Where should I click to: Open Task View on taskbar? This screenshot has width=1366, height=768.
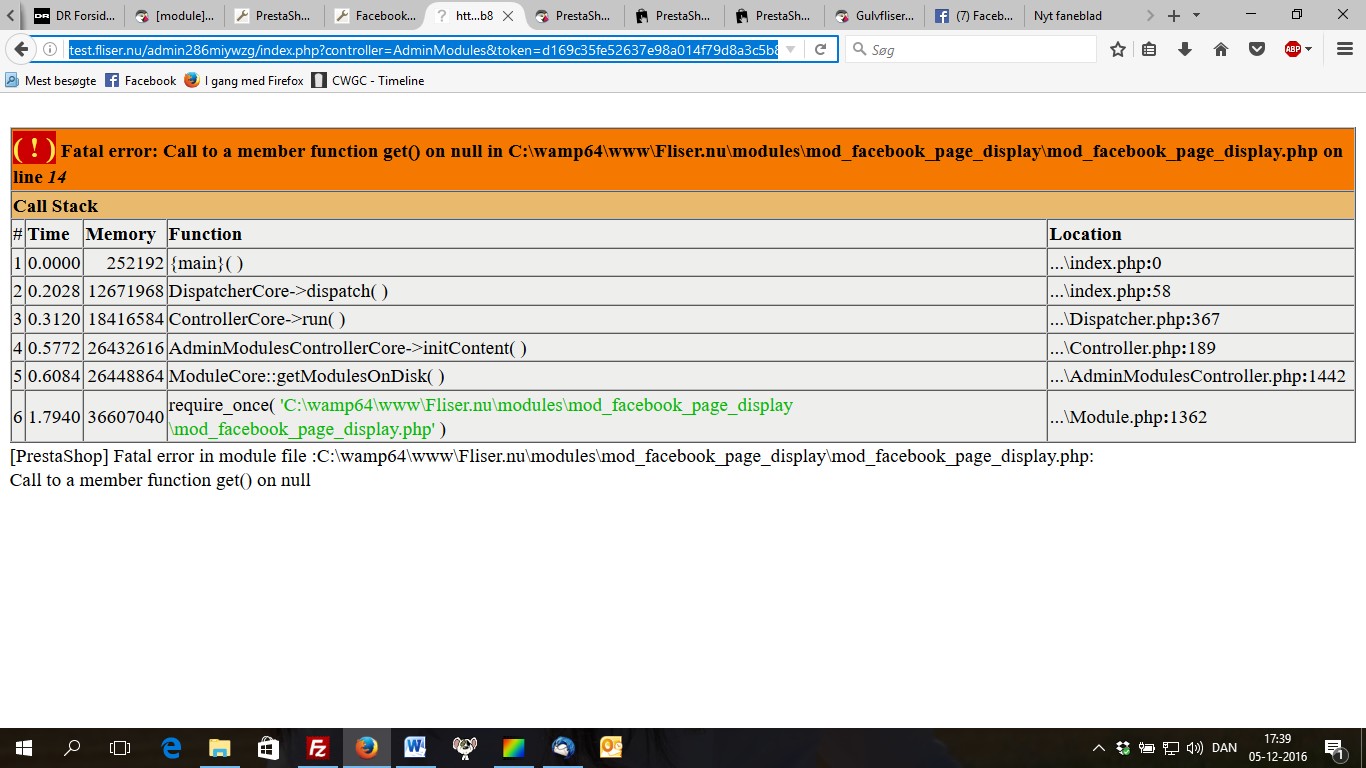tap(120, 748)
